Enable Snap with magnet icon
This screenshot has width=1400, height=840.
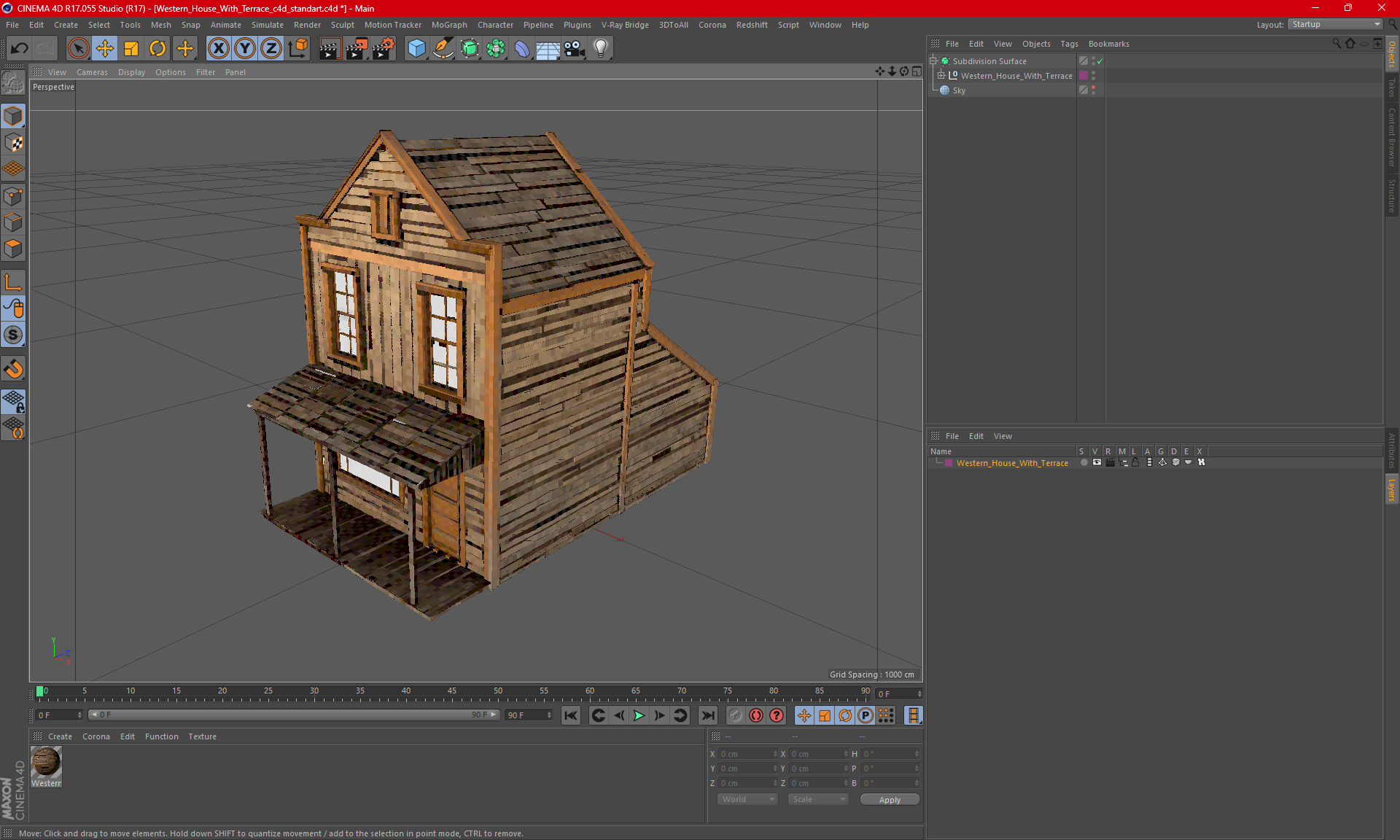coord(13,369)
